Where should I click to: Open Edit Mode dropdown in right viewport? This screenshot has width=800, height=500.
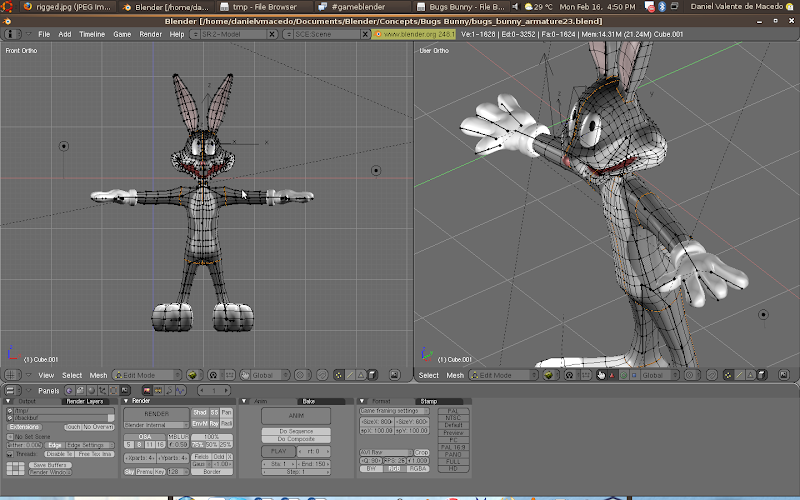coord(504,376)
